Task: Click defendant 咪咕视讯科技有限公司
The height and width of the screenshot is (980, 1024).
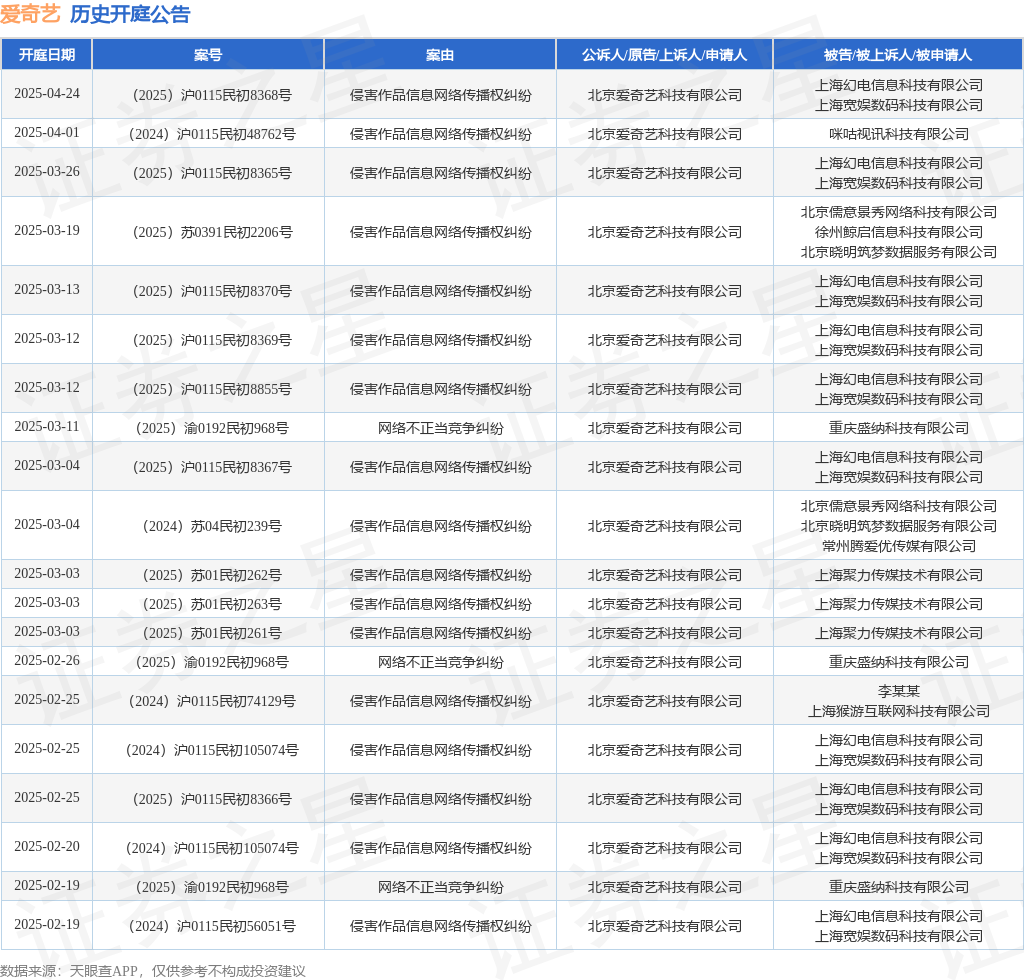Action: pos(899,134)
